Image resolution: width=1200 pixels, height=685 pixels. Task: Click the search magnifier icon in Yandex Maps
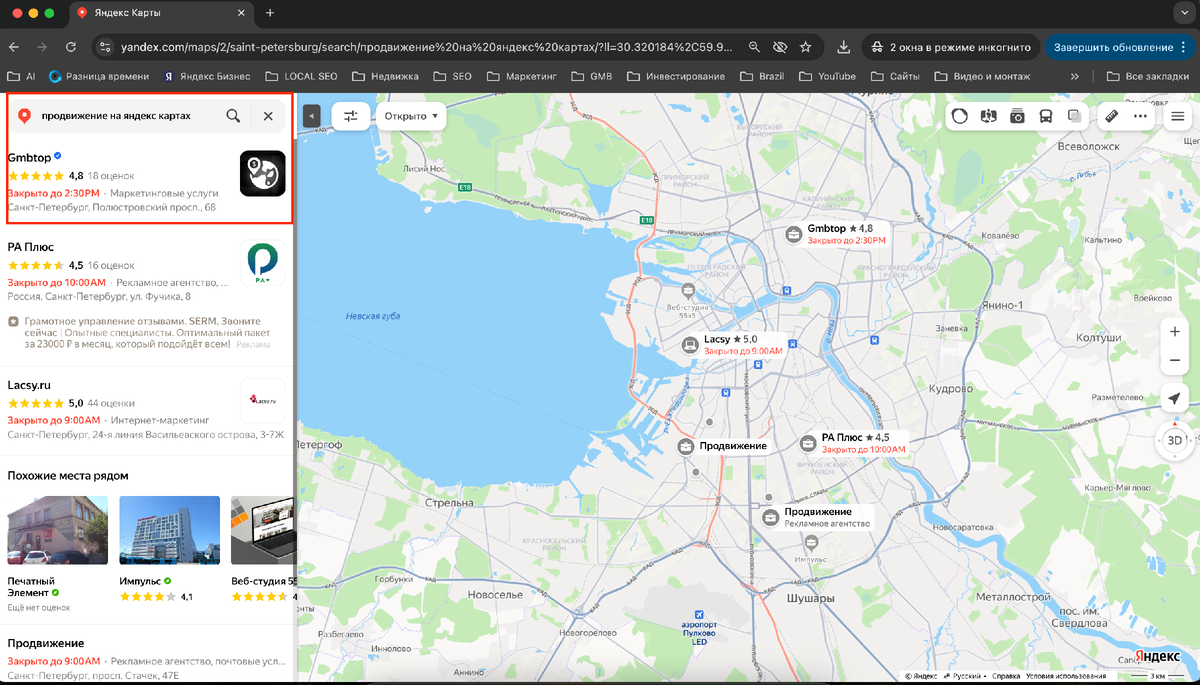233,116
